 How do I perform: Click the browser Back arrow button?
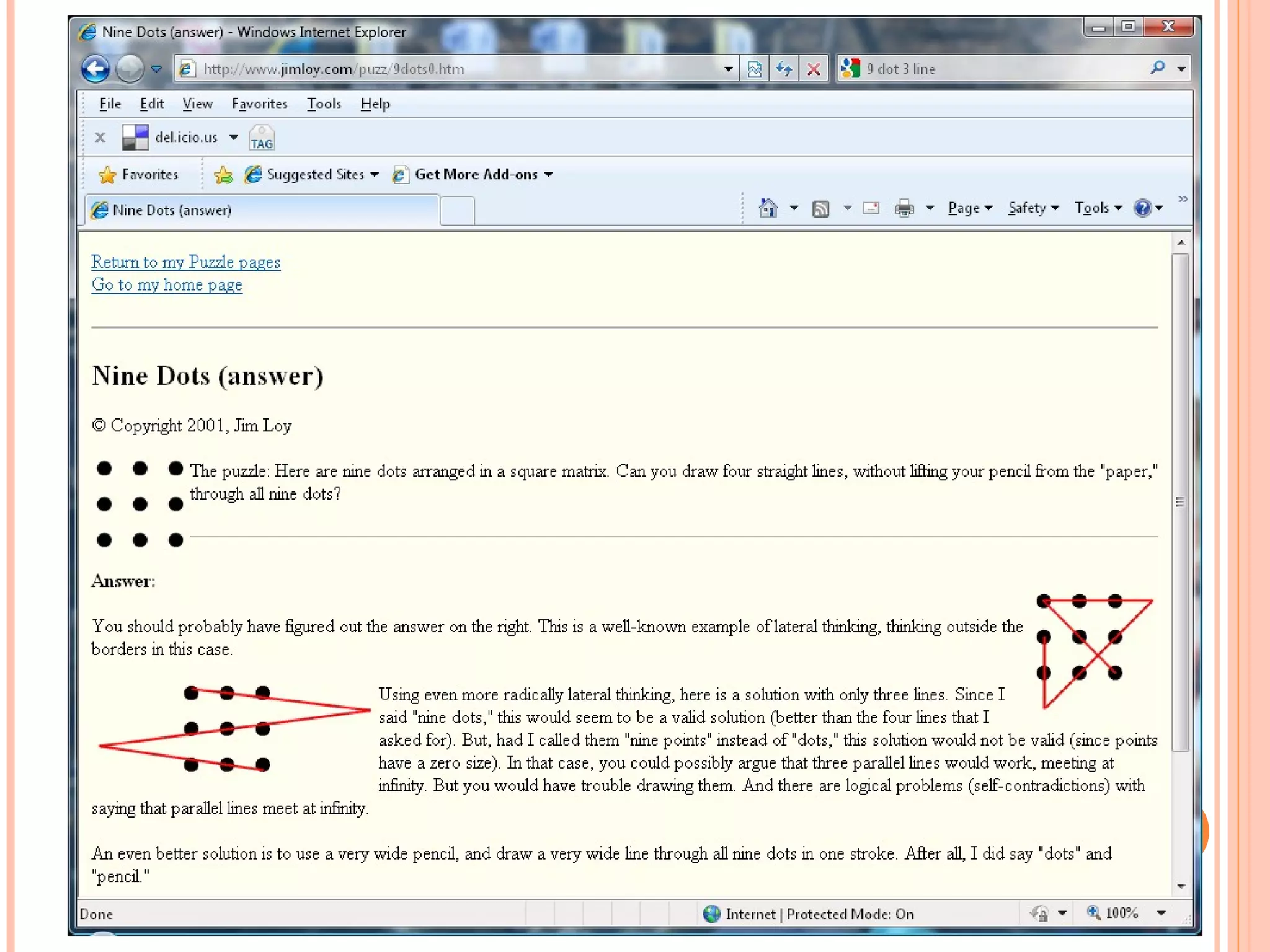[x=95, y=69]
